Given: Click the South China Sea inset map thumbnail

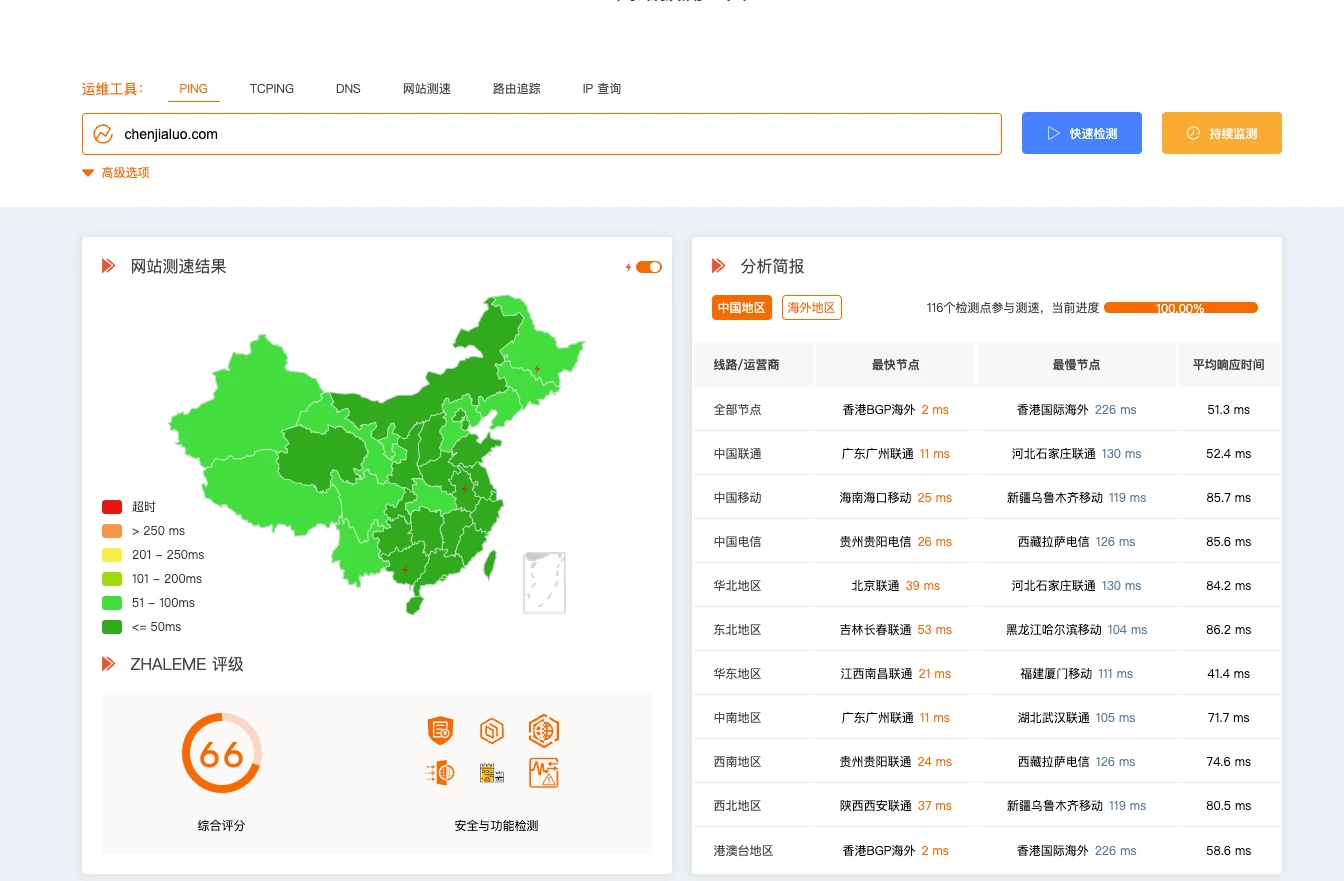Looking at the screenshot, I should (545, 582).
